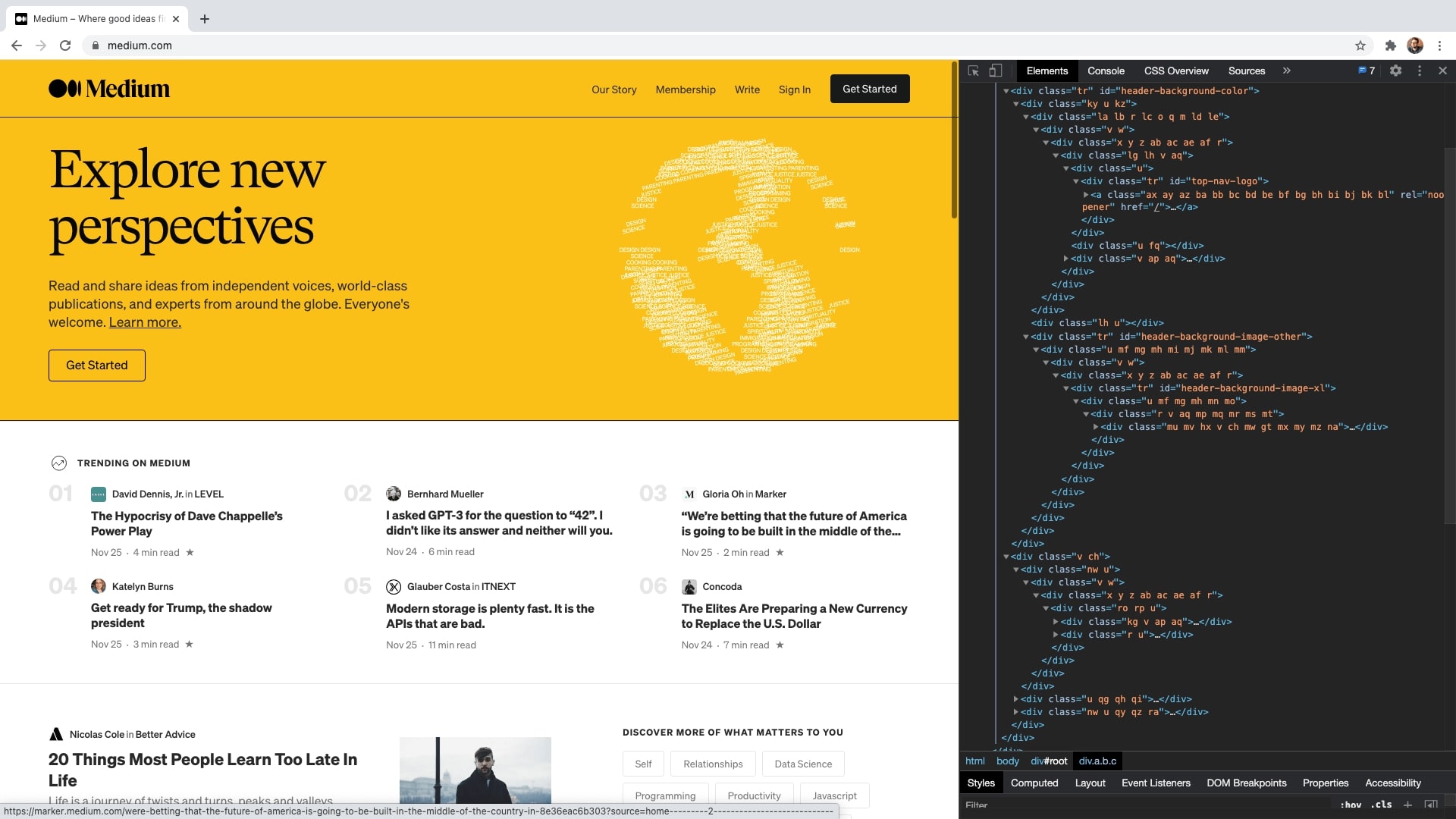Viewport: 1456px width, 819px height.
Task: Click Katelyn Burns' avatar
Action: (x=99, y=586)
